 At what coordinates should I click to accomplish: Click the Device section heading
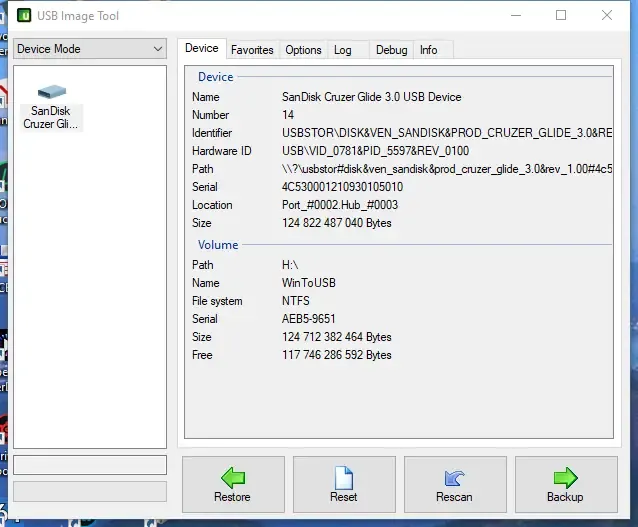pos(216,77)
